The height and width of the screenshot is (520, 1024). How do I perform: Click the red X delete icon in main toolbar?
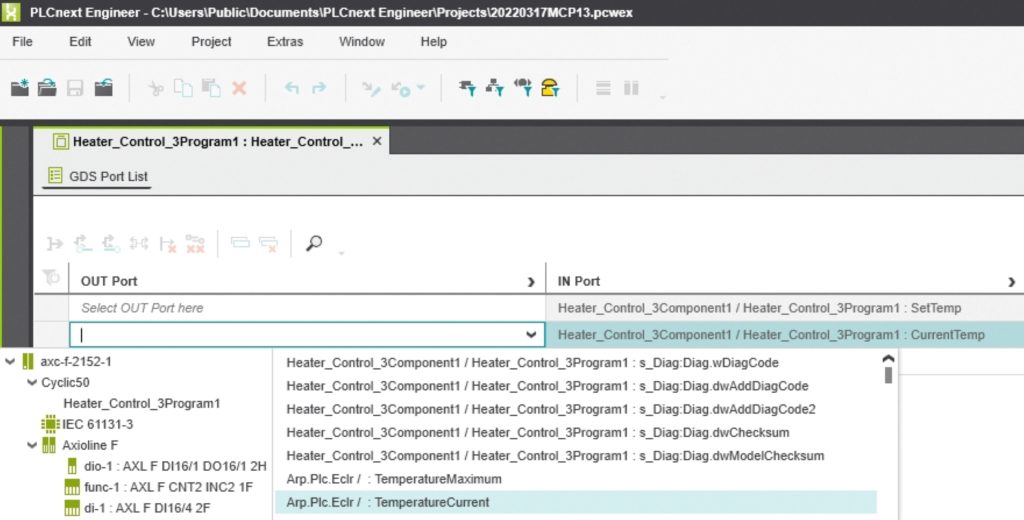(x=239, y=88)
